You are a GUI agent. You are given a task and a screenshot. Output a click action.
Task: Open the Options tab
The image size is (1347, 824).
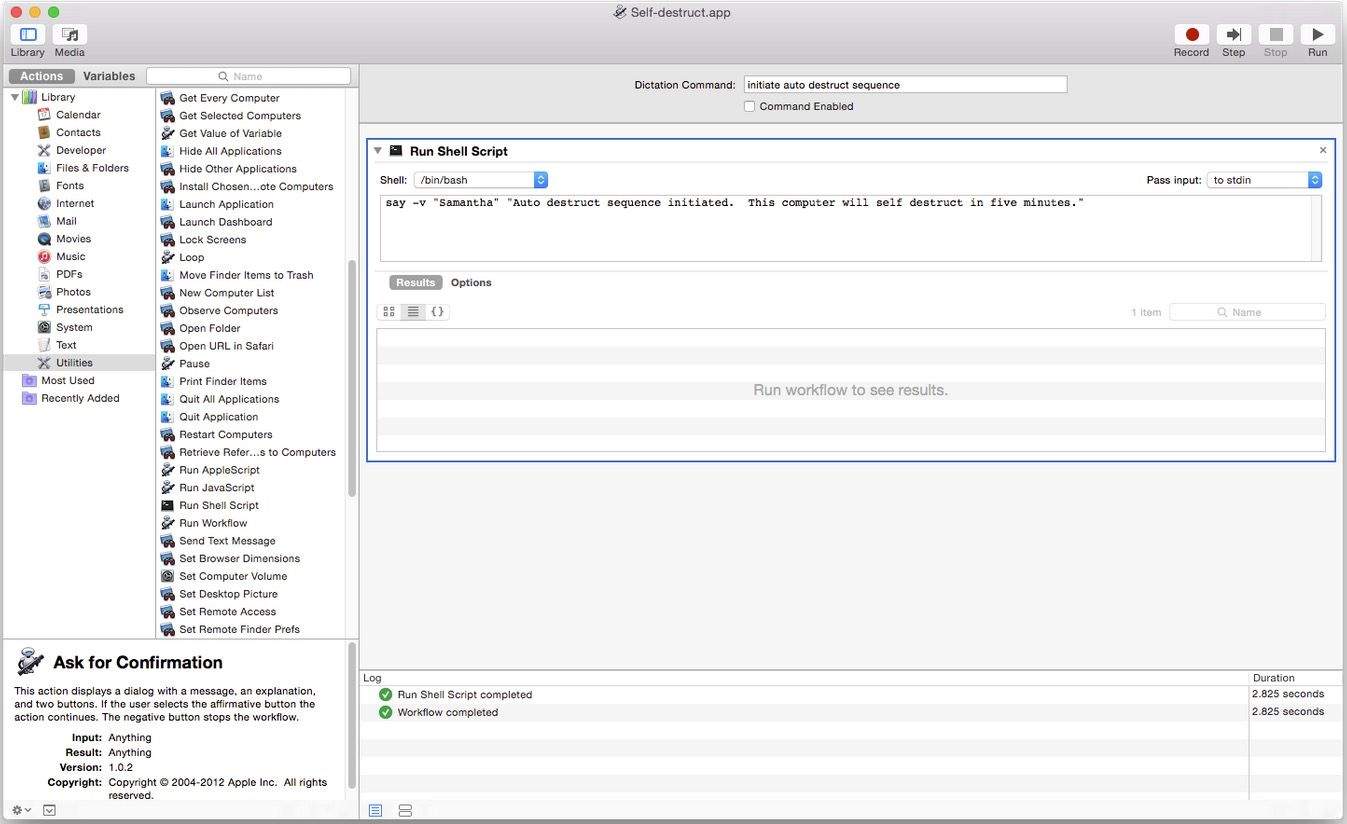pos(471,282)
